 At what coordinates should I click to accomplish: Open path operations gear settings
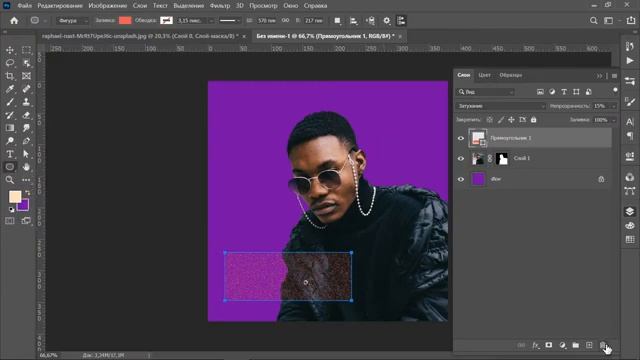point(387,20)
